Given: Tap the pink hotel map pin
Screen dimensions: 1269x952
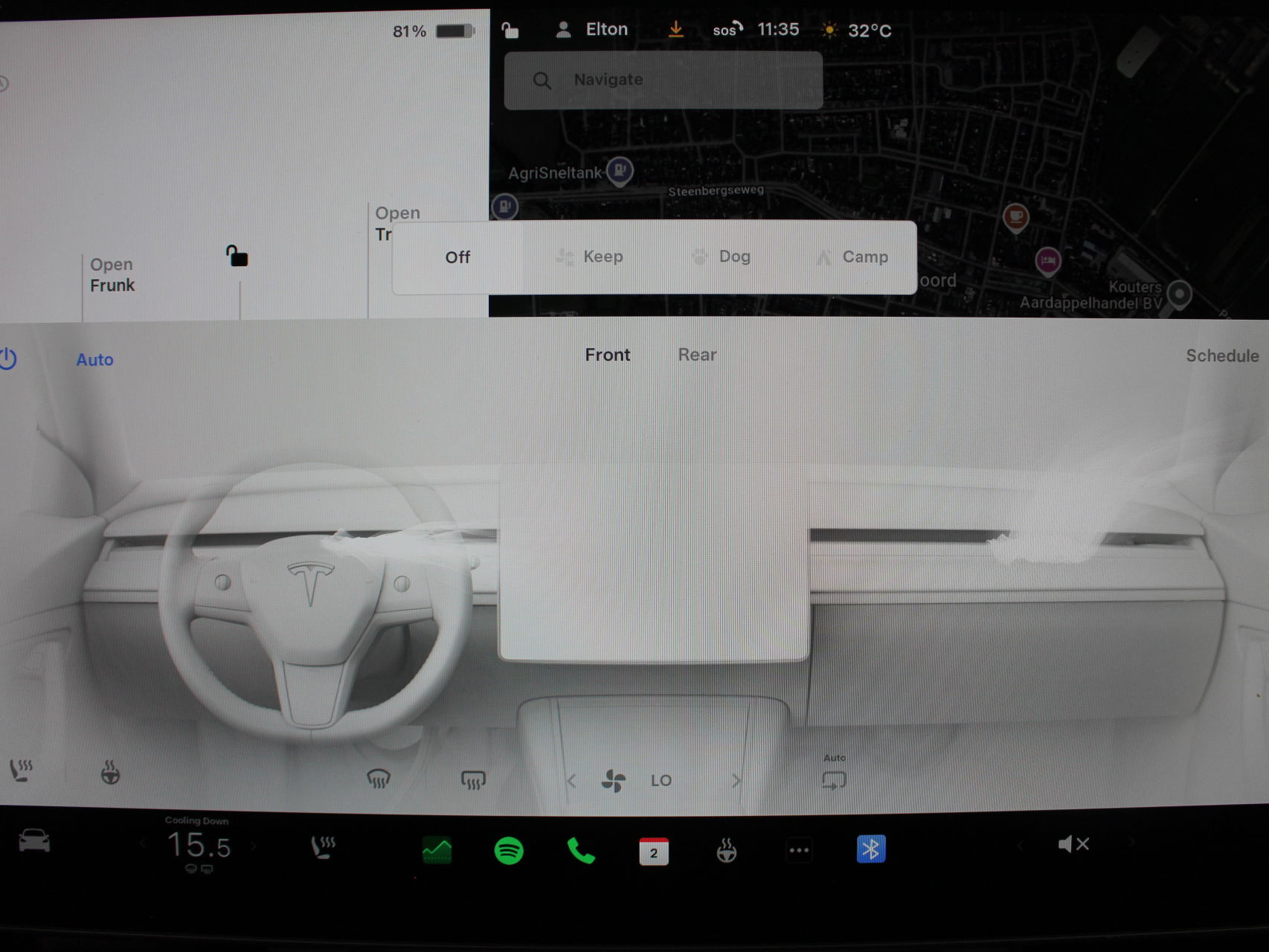Looking at the screenshot, I should 1048,261.
